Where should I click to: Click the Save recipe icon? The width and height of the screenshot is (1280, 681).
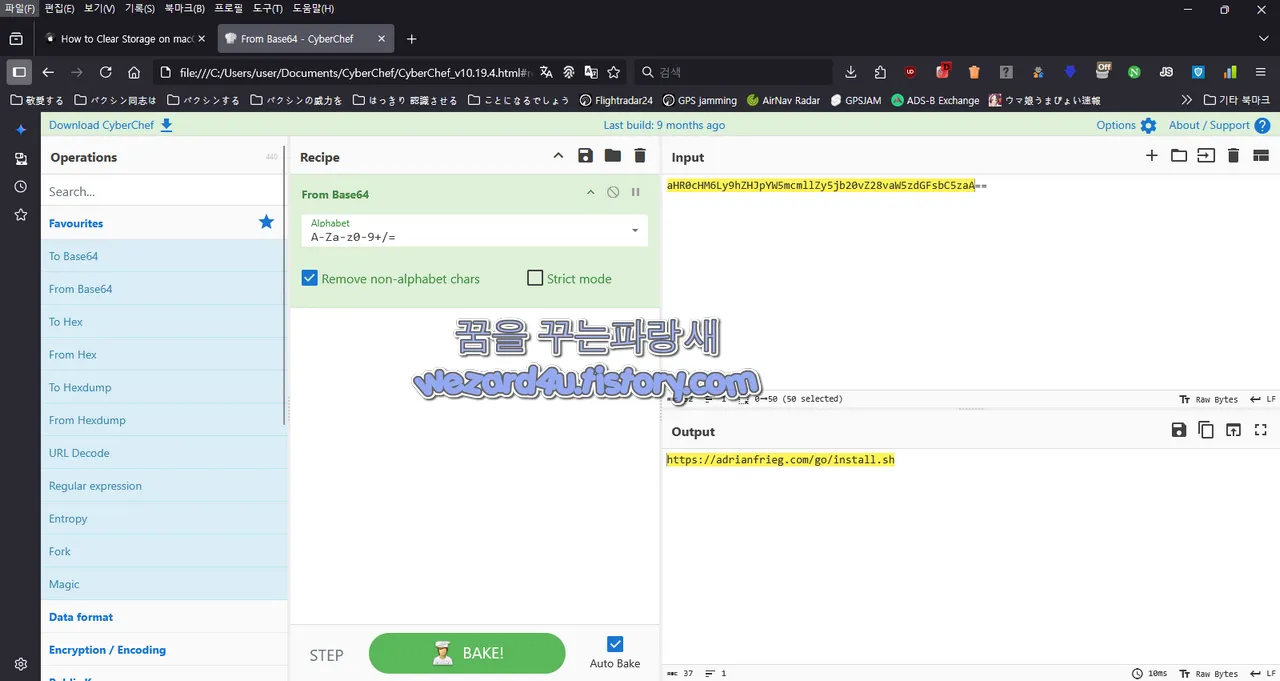pos(585,156)
